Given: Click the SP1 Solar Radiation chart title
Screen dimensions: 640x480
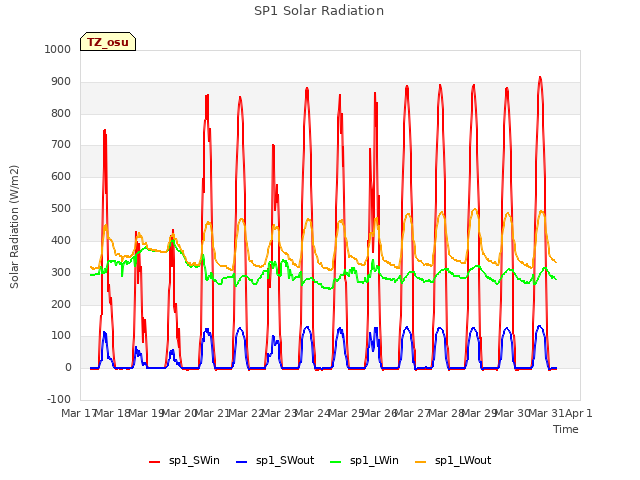Looking at the screenshot, I should tap(319, 11).
